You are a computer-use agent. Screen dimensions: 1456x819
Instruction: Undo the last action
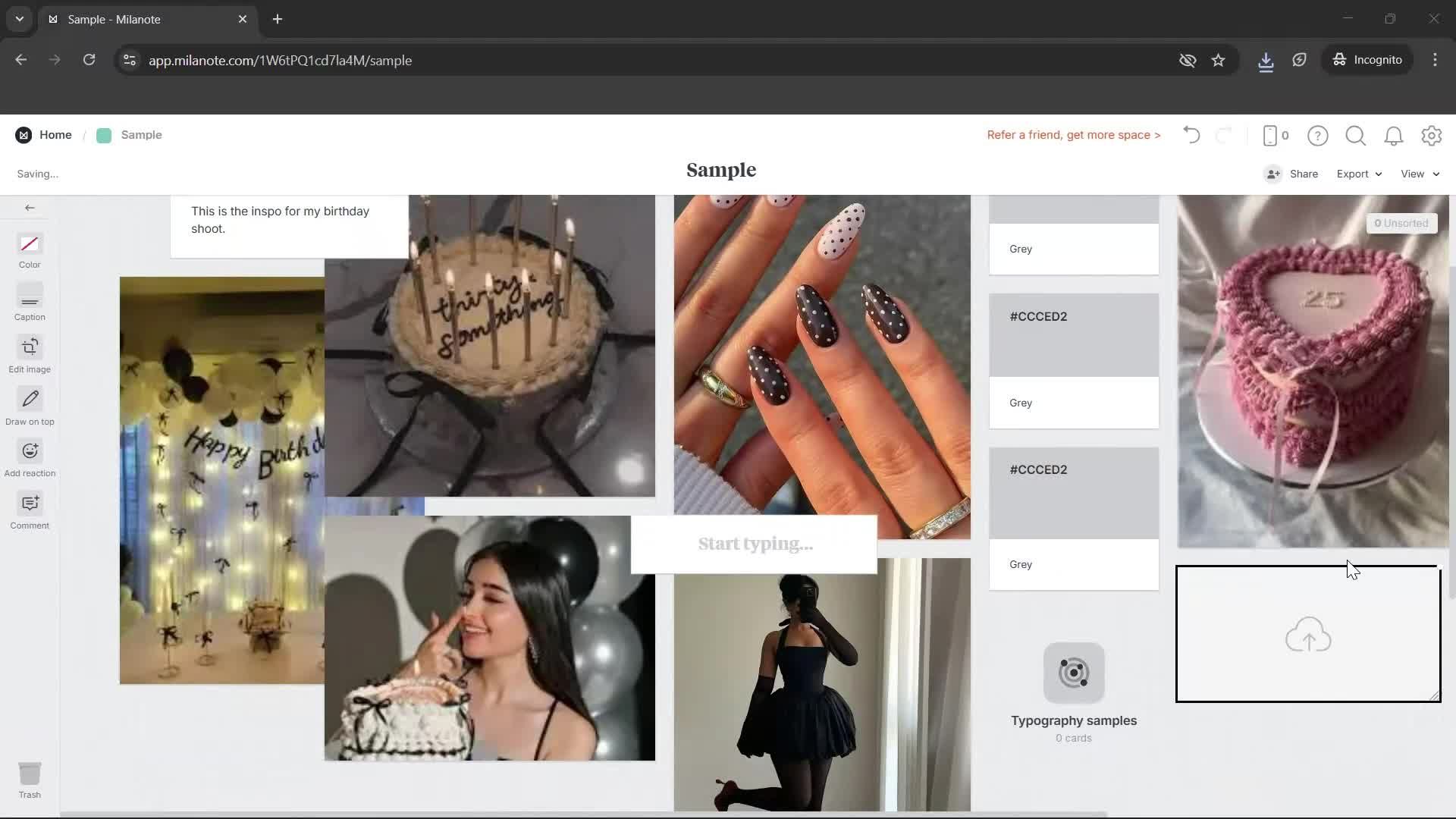pyautogui.click(x=1190, y=135)
